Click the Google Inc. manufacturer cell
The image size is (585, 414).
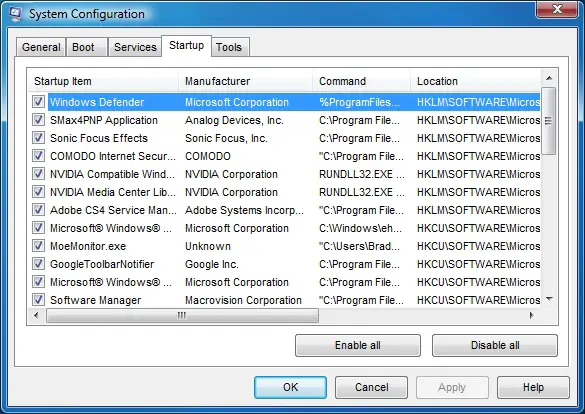pos(212,264)
